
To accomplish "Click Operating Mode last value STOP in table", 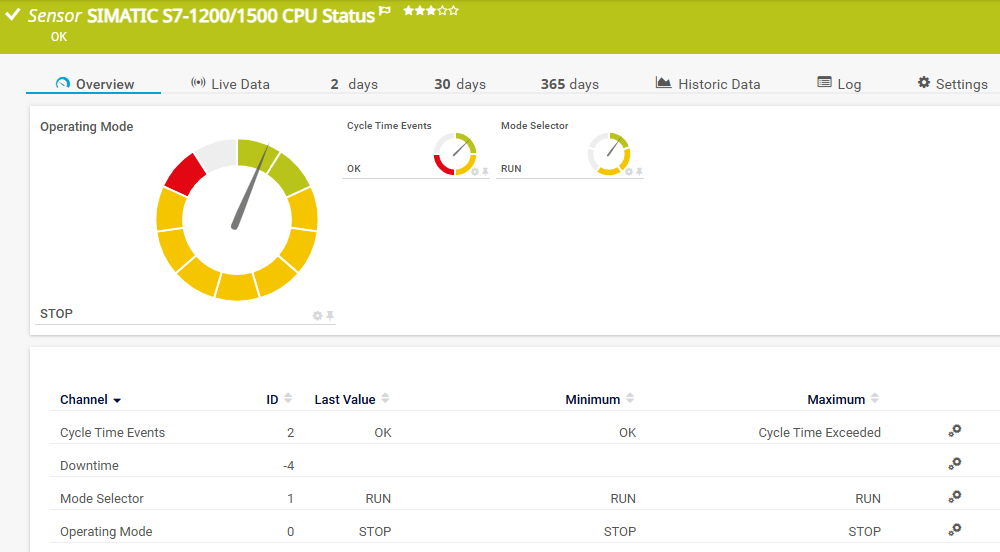I will click(x=375, y=532).
